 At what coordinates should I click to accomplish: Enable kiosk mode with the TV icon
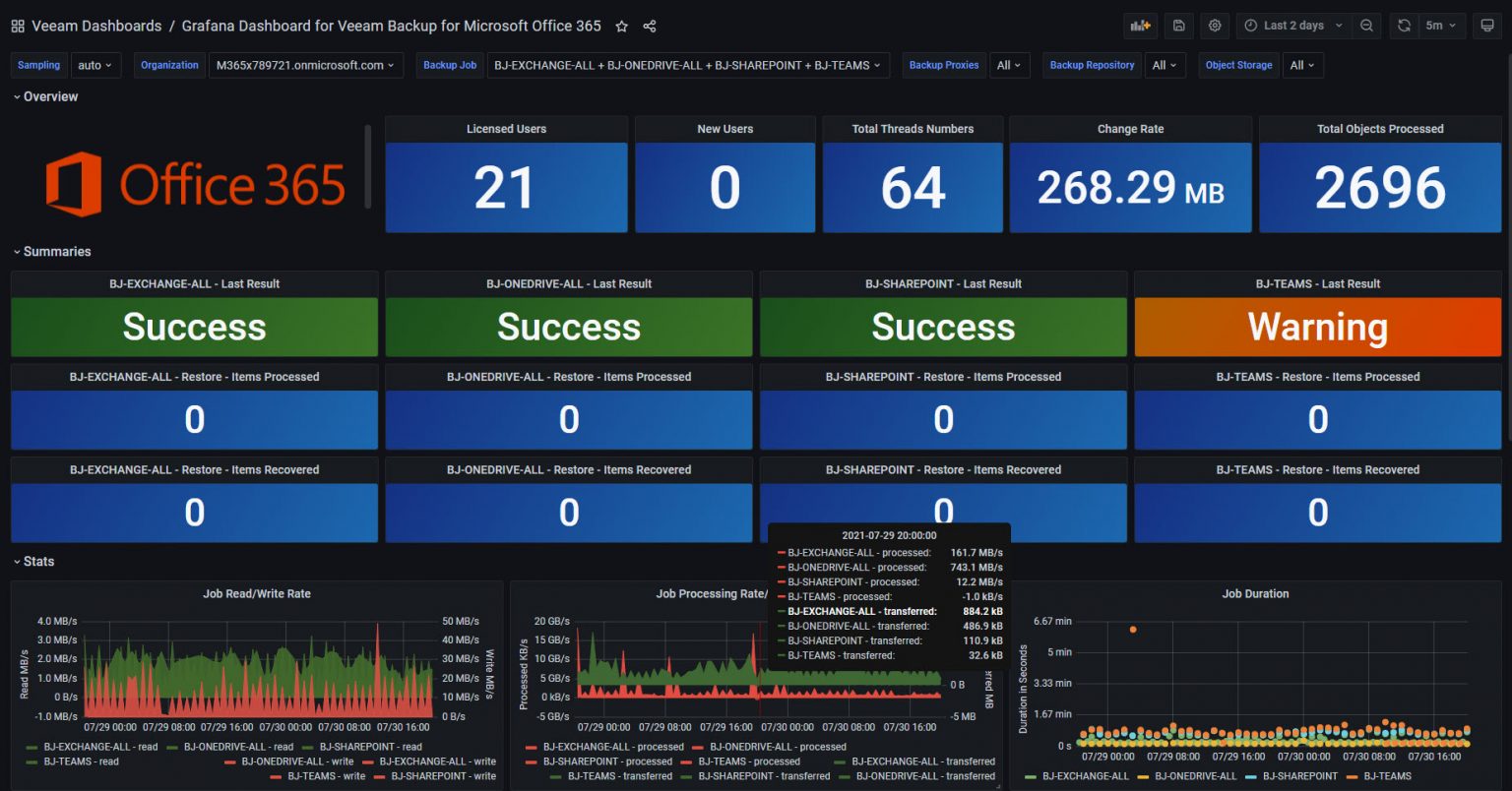pyautogui.click(x=1486, y=26)
